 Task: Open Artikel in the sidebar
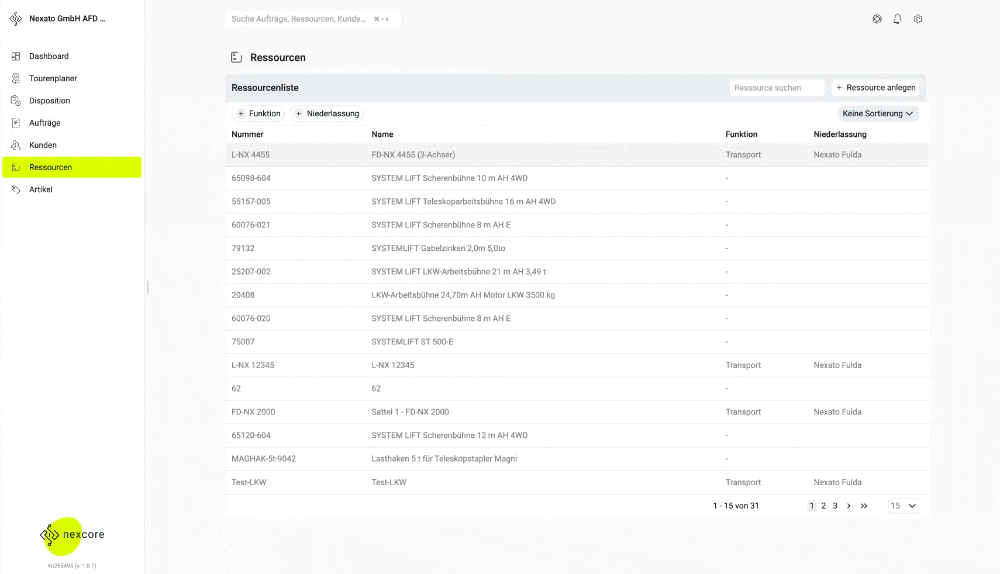tap(41, 189)
